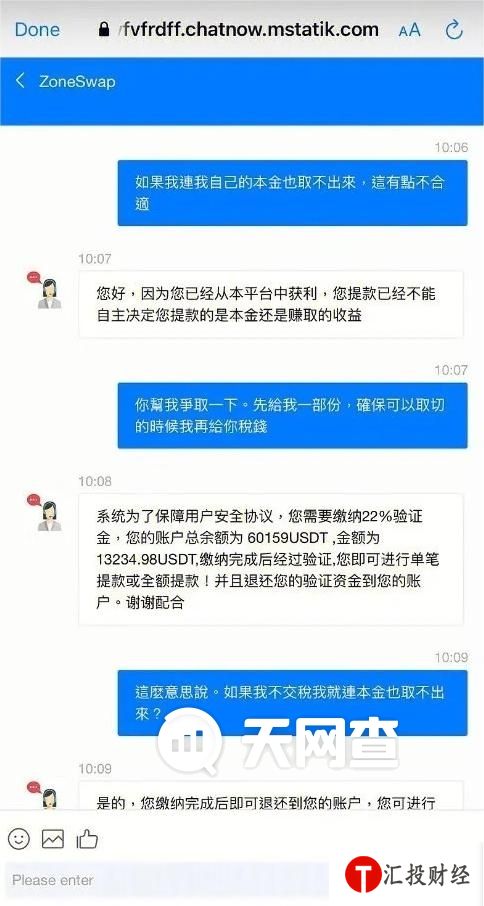The width and height of the screenshot is (484, 906).
Task: Tap the agent avatar at 10:08
Action: (x=47, y=513)
